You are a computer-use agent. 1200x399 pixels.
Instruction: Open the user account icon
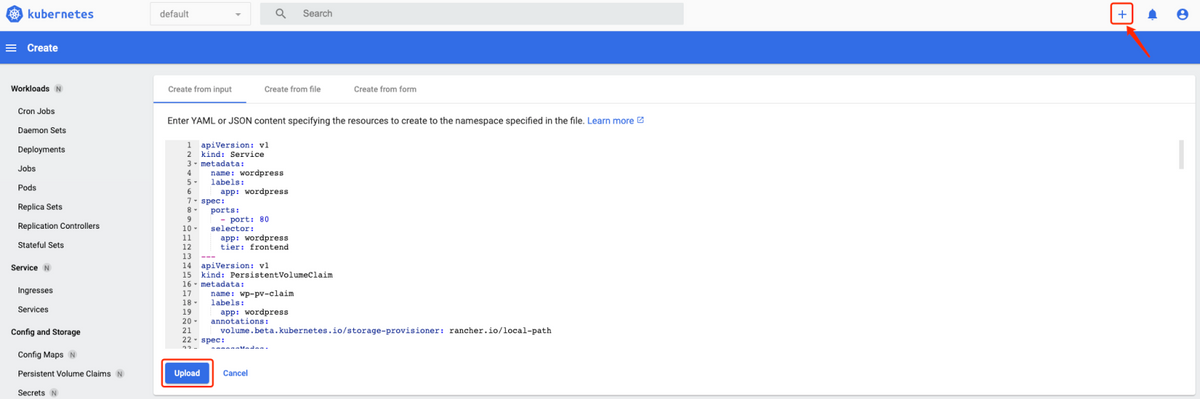click(x=1182, y=14)
